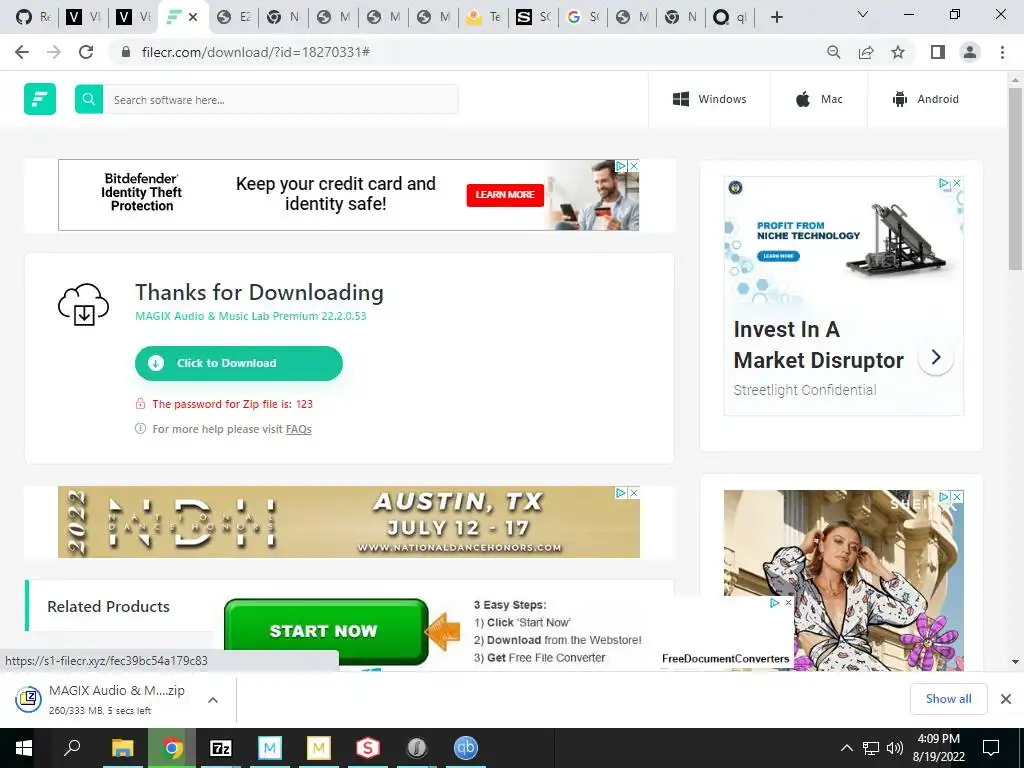Open the Windows Start menu

click(24, 748)
